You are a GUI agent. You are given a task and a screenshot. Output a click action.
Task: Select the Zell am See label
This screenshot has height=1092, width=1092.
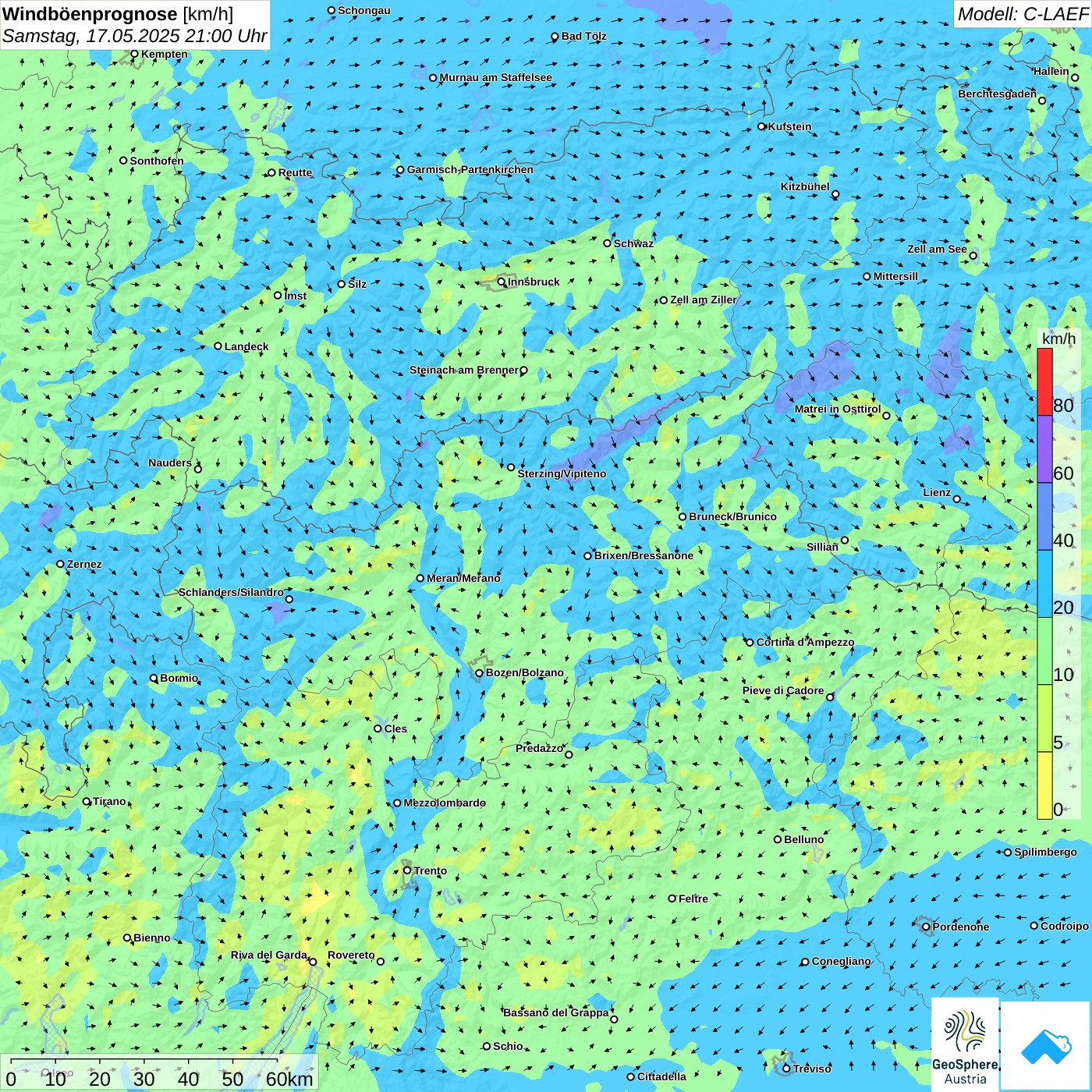point(937,249)
